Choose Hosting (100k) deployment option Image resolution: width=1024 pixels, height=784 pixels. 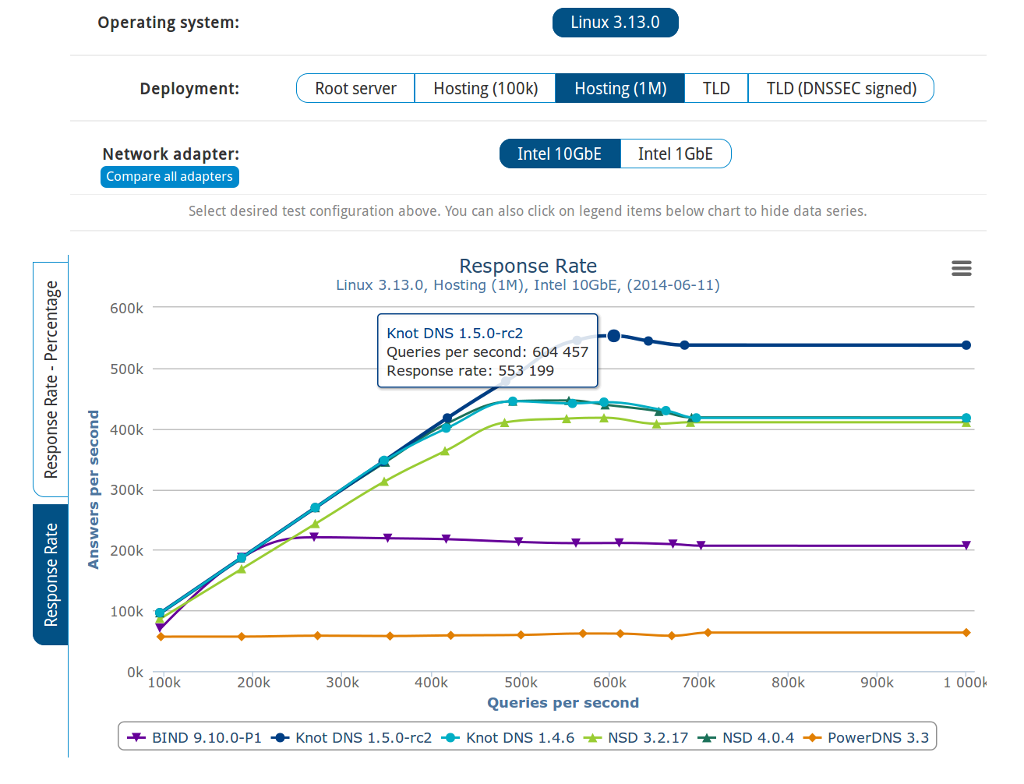click(485, 88)
